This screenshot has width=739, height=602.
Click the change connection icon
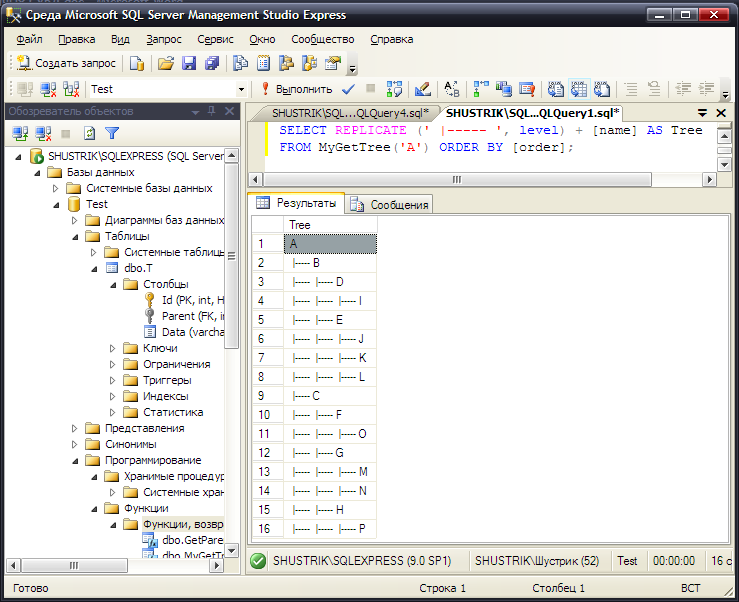pos(71,89)
